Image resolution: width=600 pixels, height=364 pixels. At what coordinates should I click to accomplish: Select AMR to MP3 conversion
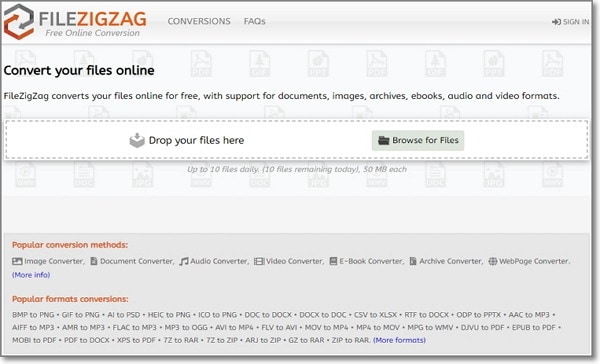click(83, 327)
